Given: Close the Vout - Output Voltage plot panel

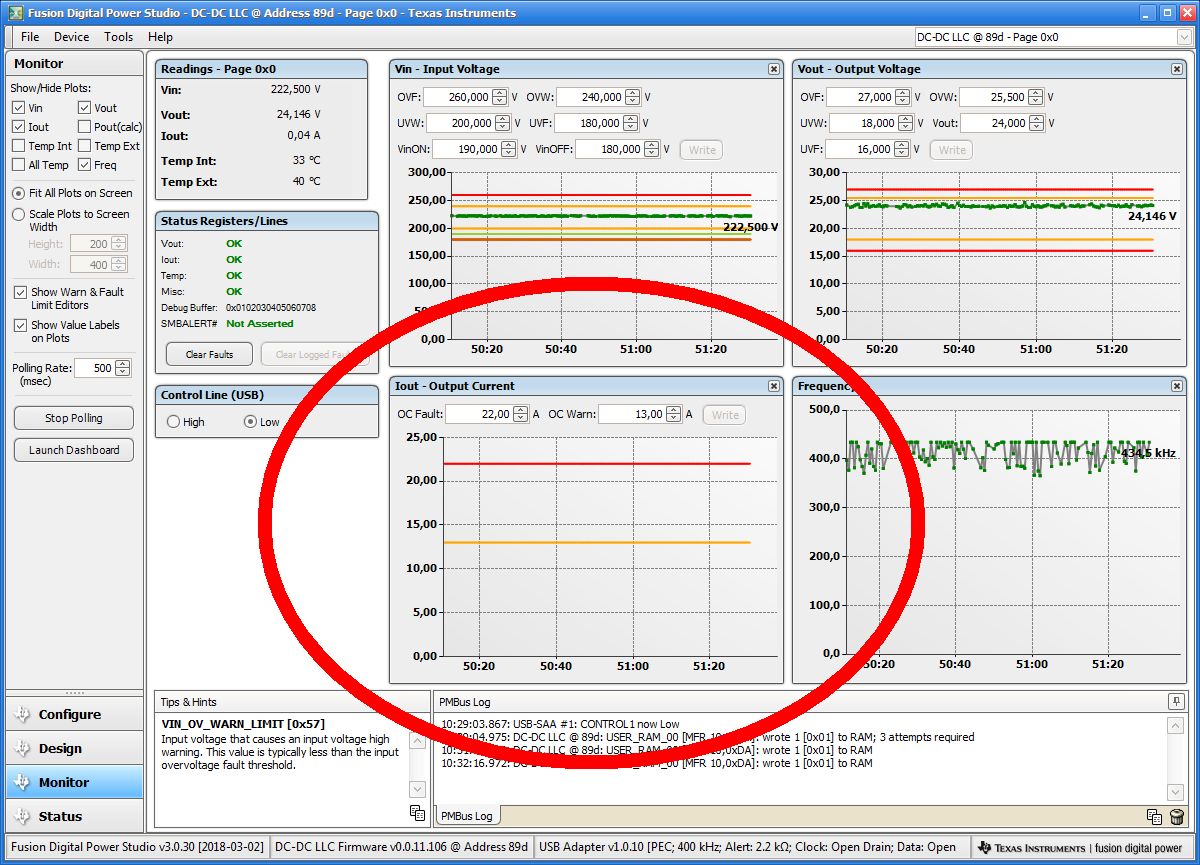Looking at the screenshot, I should coord(1177,69).
